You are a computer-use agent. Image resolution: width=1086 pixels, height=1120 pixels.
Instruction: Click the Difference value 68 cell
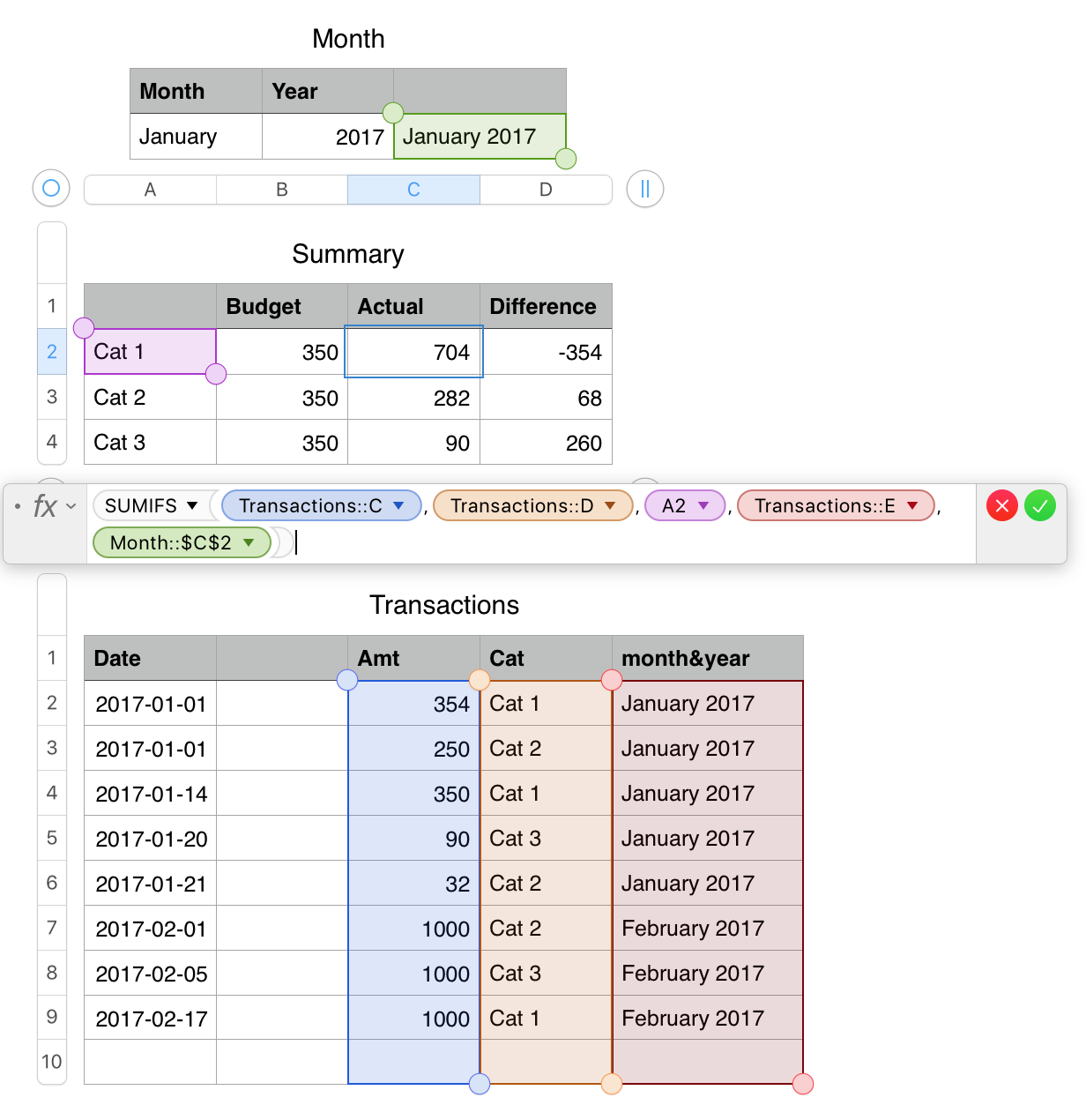546,398
